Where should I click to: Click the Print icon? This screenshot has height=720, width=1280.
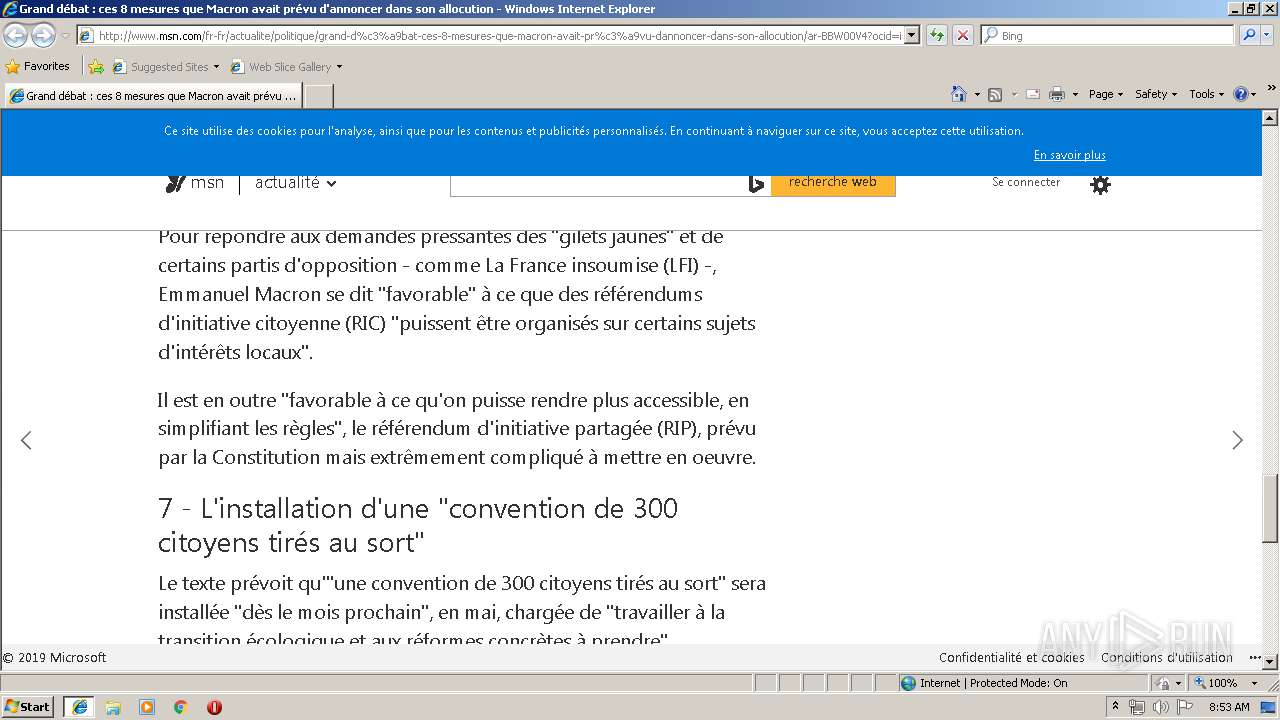[x=1057, y=94]
